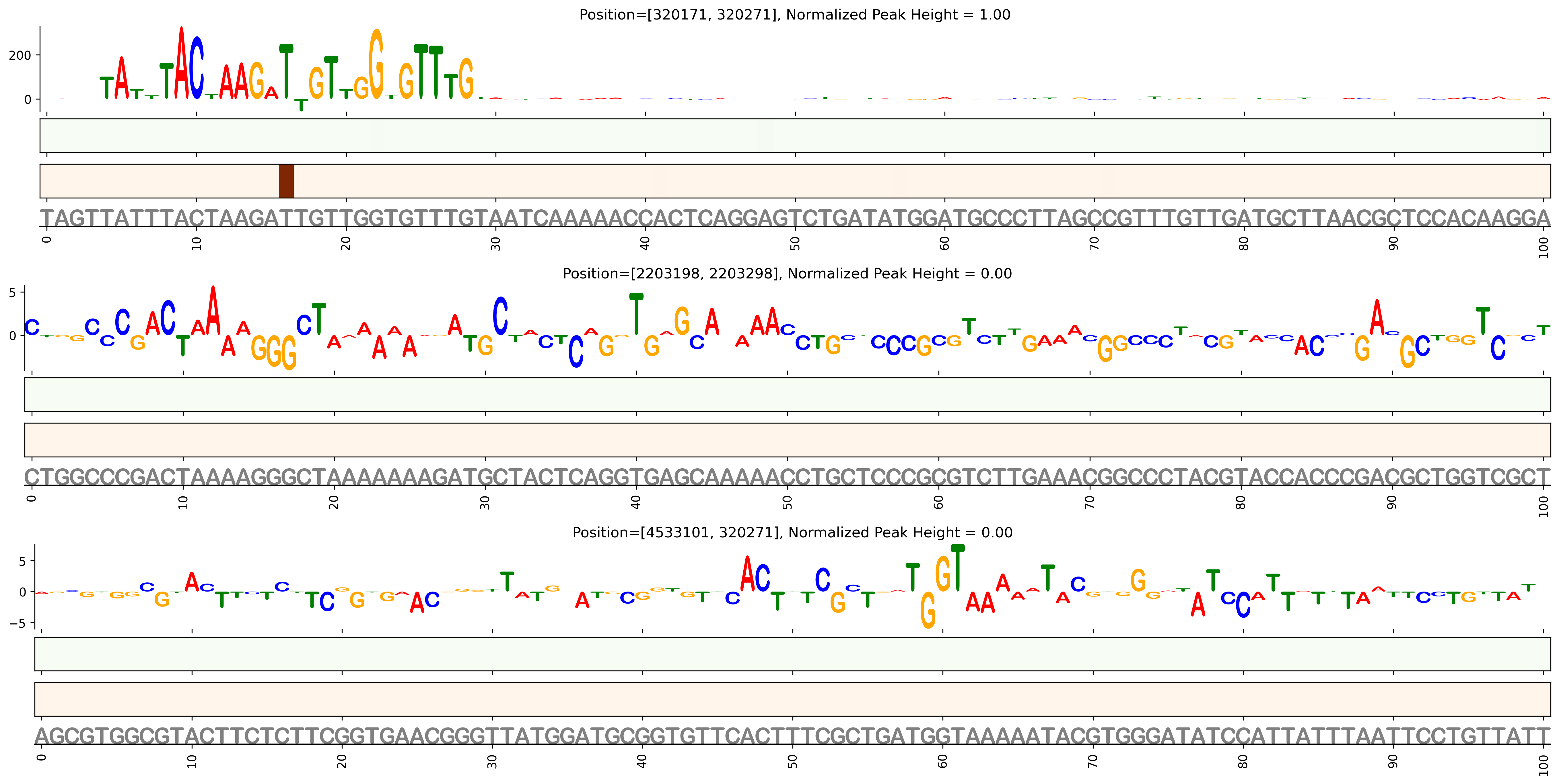Click the tallest red A in the top logo
The width and height of the screenshot is (1559, 784).
click(182, 62)
